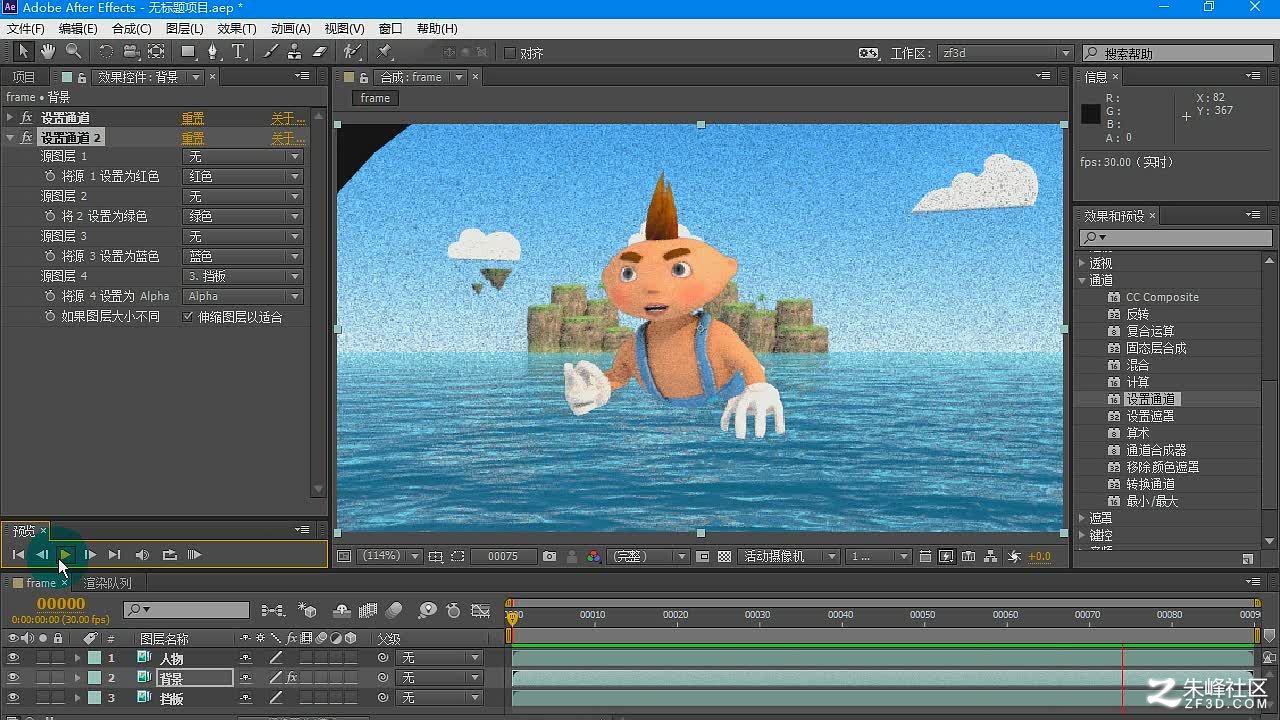Toggle the 对齐 snapping checkbox
Image resolution: width=1280 pixels, height=720 pixels.
point(510,53)
